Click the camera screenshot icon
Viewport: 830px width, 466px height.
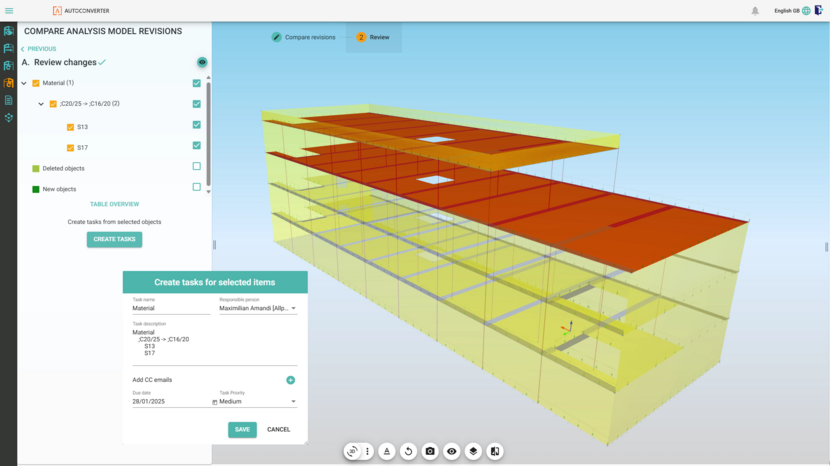[x=430, y=452]
